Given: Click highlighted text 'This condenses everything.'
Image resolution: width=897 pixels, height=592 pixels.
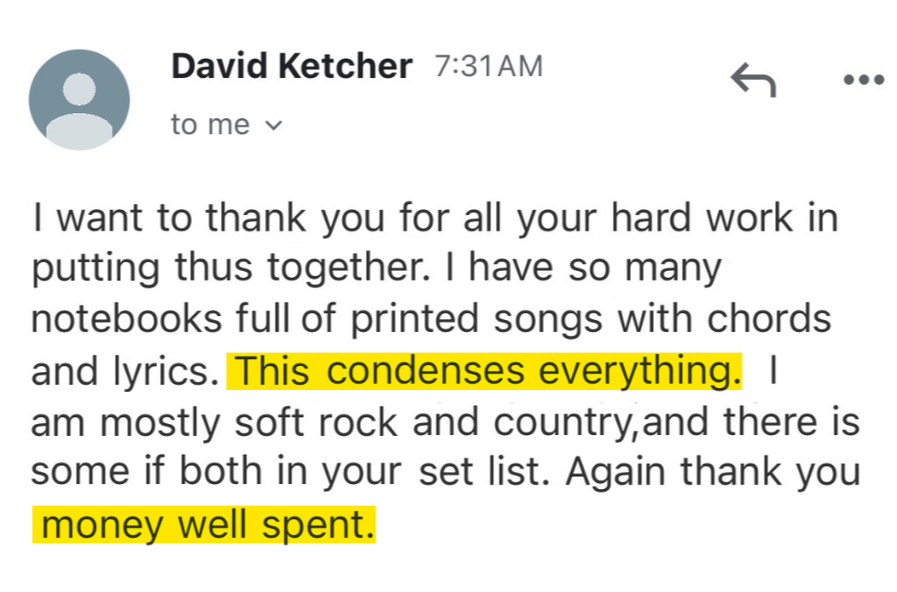Looking at the screenshot, I should (485, 371).
